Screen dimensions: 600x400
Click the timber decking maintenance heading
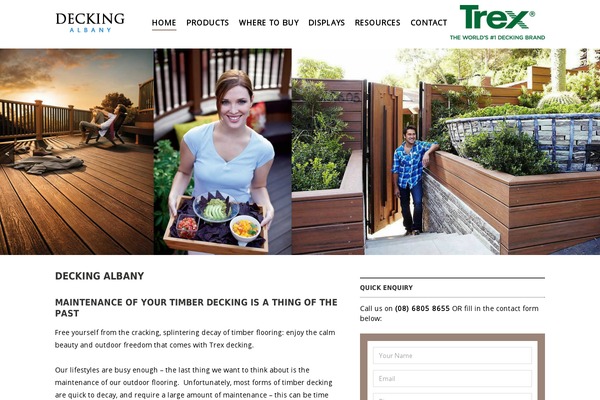pos(196,308)
